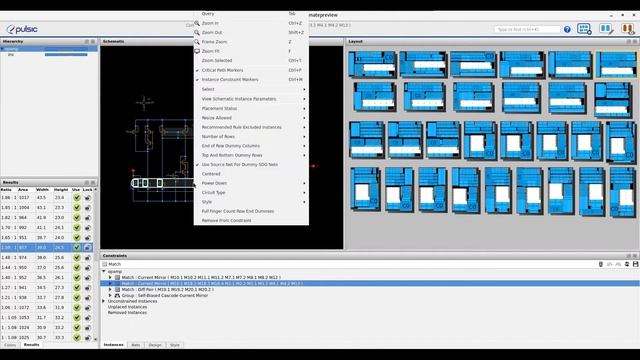Toggle the lock for the 1.44 : 1 result

(x=87, y=267)
